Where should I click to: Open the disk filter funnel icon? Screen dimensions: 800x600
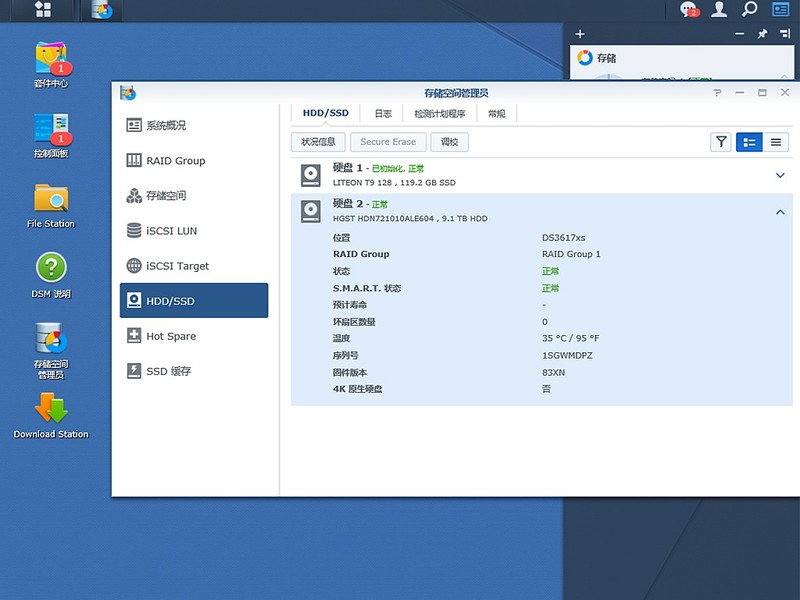coord(721,142)
